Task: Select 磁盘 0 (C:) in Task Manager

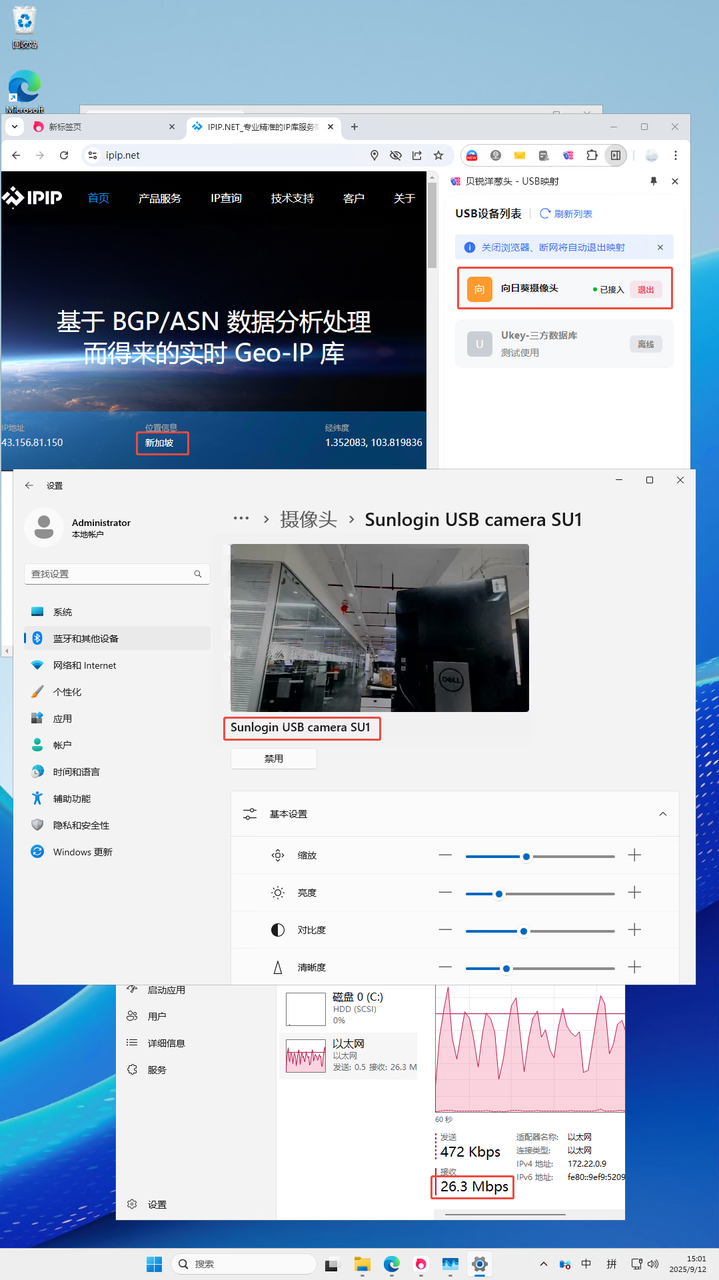Action: point(350,1009)
